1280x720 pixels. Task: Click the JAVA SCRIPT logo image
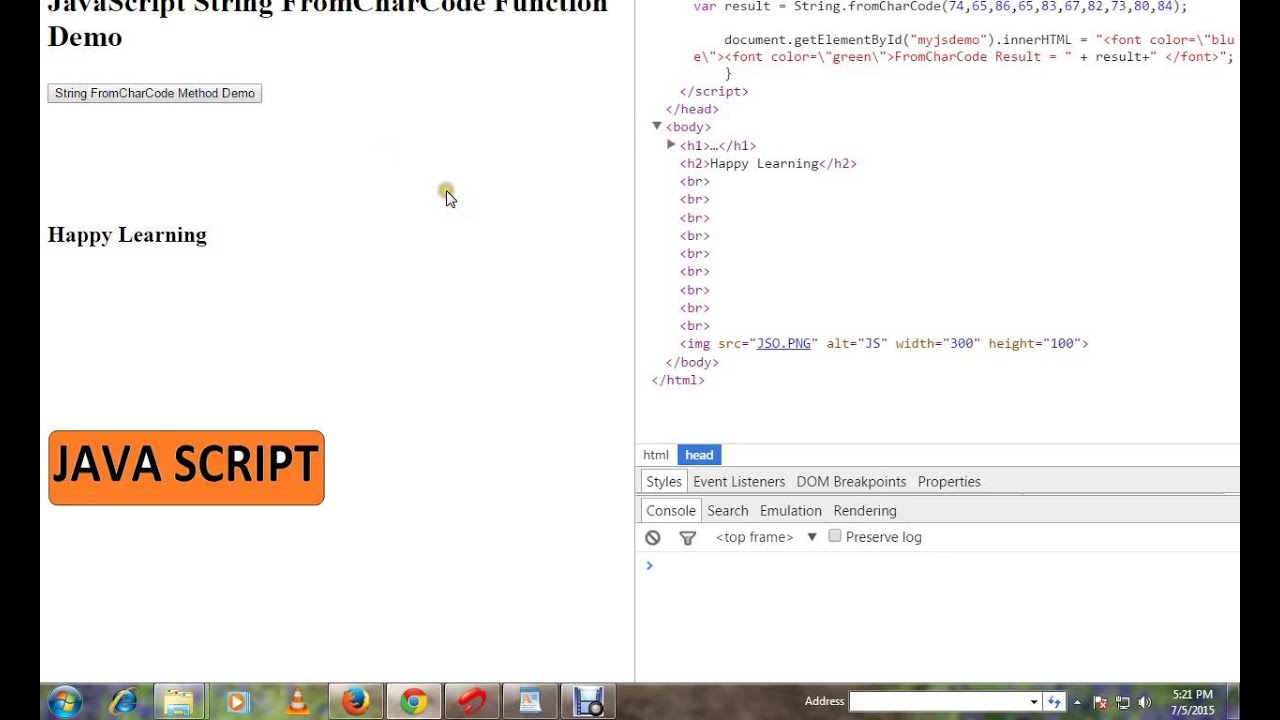[186, 468]
